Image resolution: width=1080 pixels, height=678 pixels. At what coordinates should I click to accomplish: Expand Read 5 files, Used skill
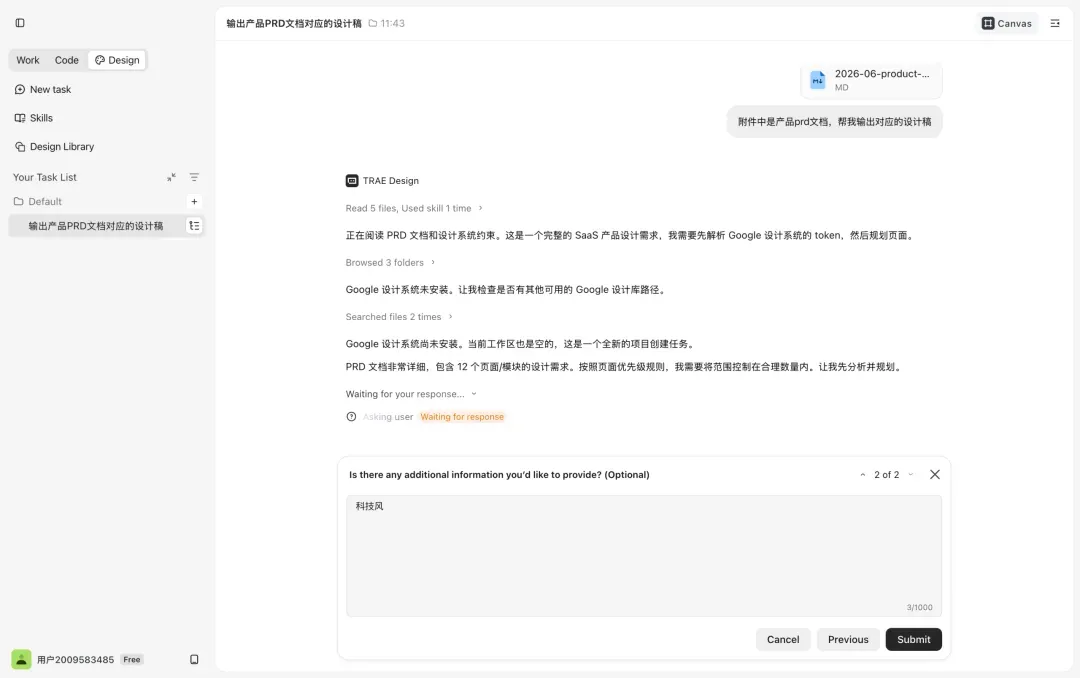(x=414, y=208)
